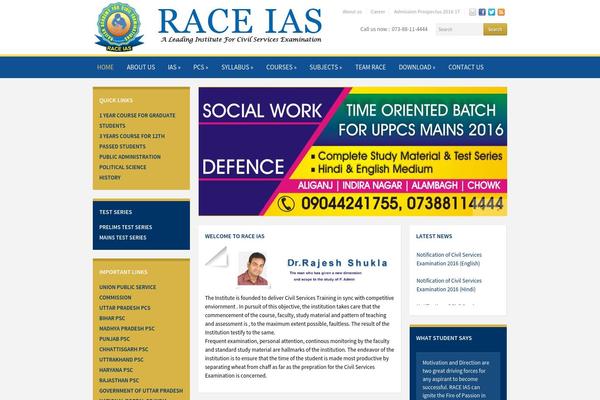
Task: Open the UPPCS Mains 2016 banner slide
Action: [353, 151]
